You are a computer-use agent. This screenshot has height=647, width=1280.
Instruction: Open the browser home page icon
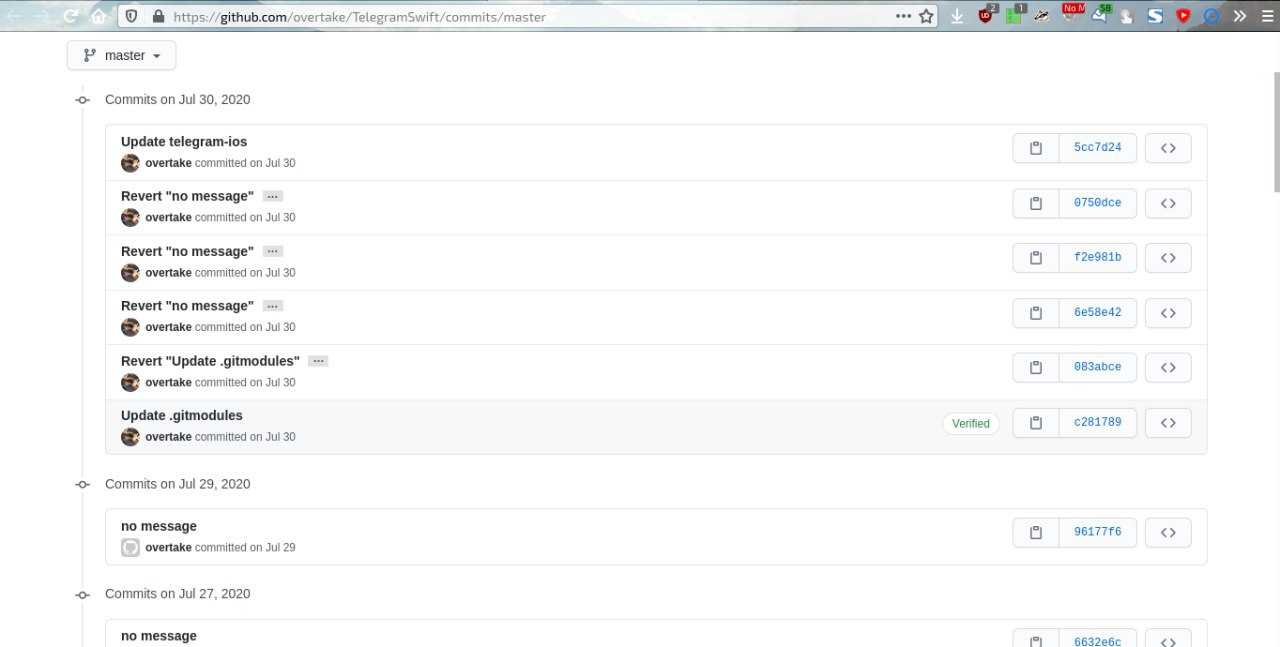tap(98, 16)
